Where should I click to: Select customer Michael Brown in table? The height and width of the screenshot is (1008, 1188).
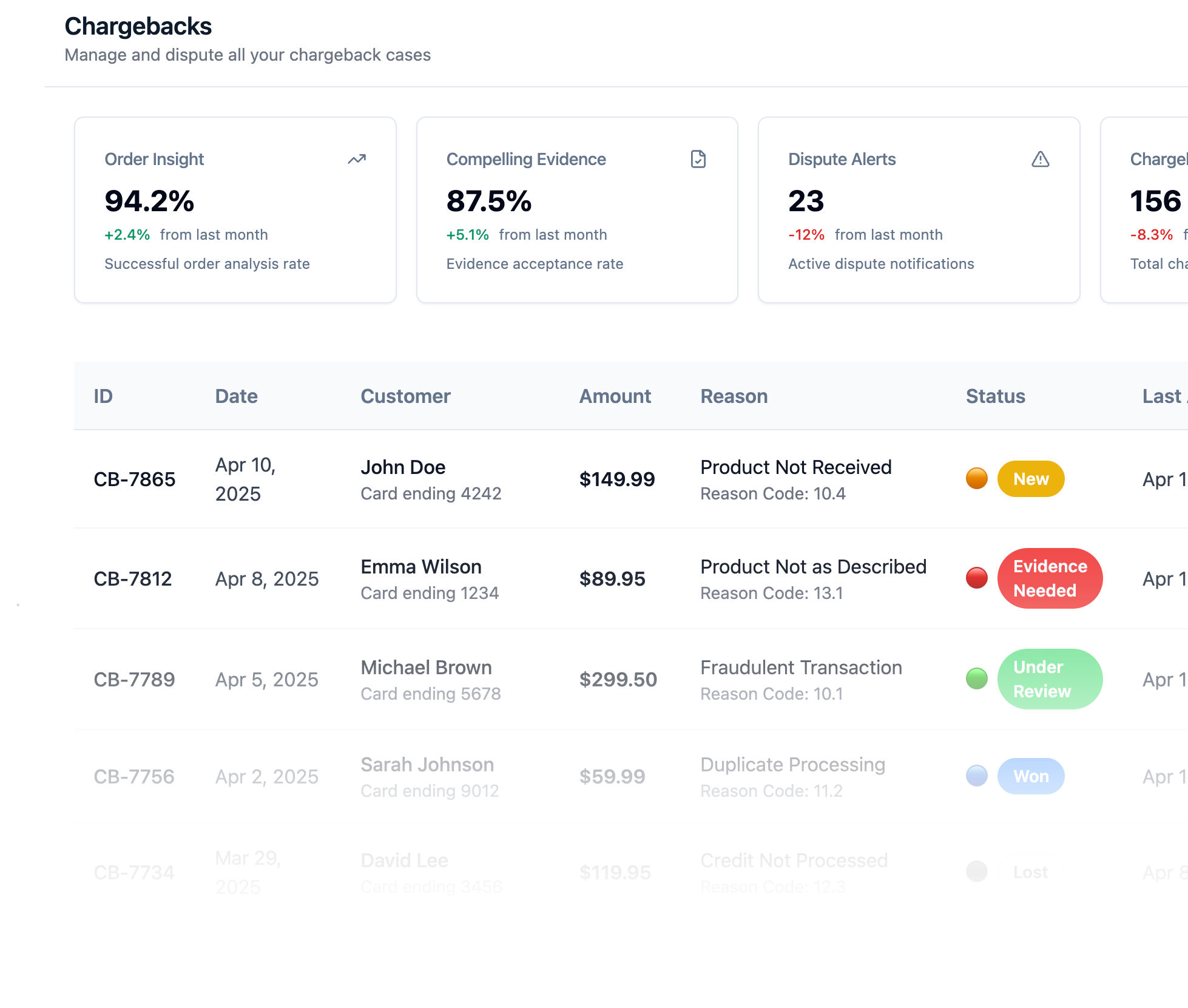click(x=426, y=668)
